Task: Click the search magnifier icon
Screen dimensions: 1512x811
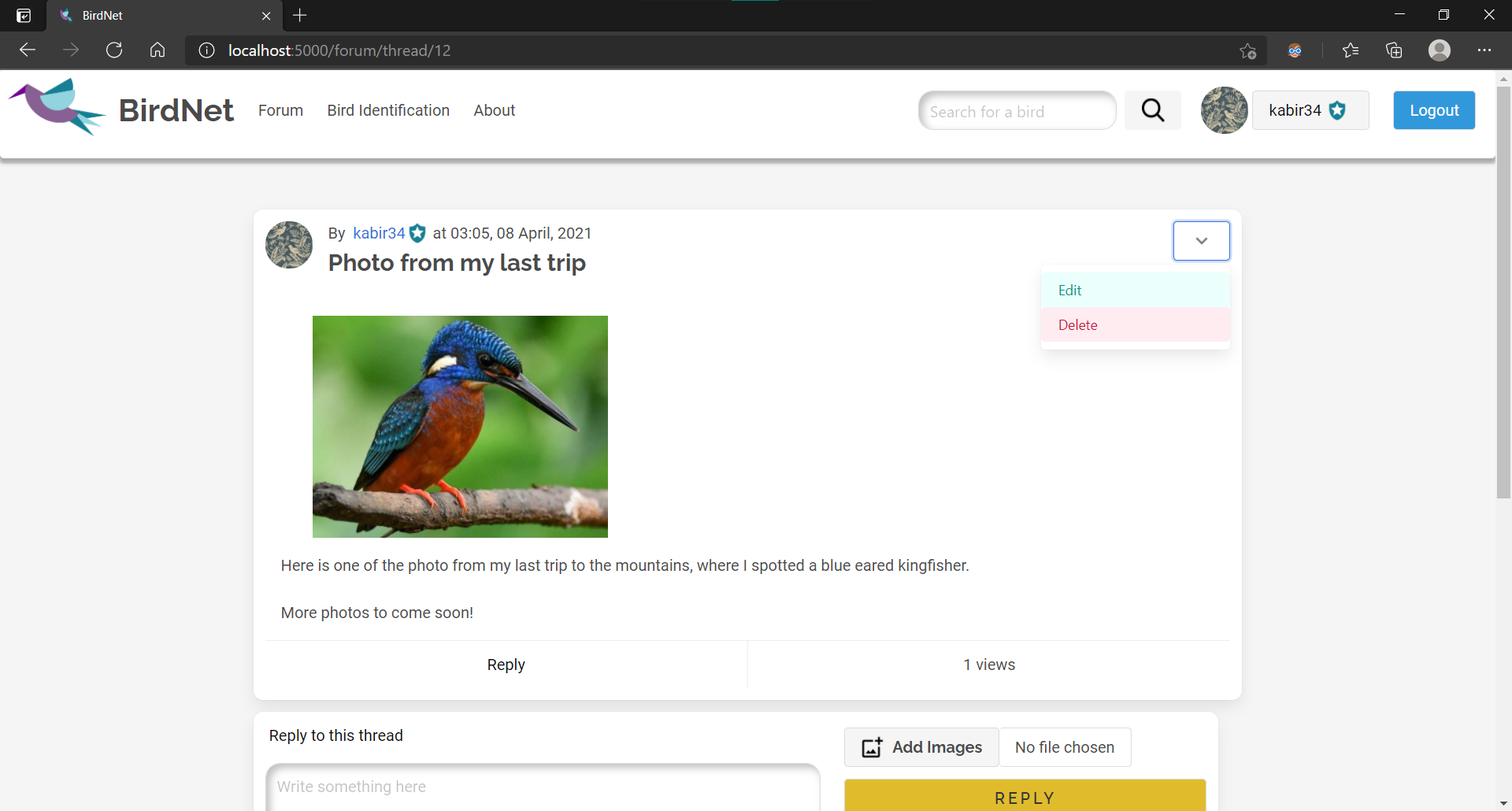Action: [x=1152, y=110]
